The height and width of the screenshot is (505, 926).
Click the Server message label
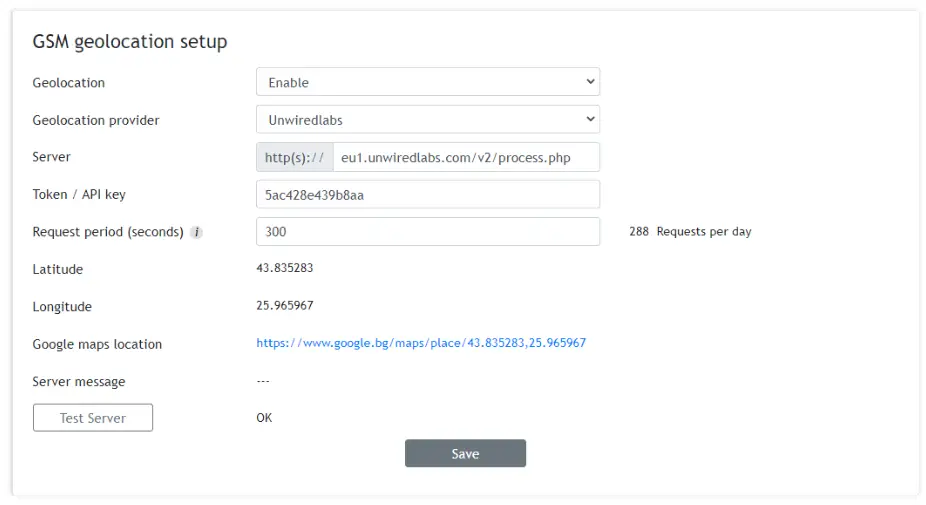tap(79, 382)
